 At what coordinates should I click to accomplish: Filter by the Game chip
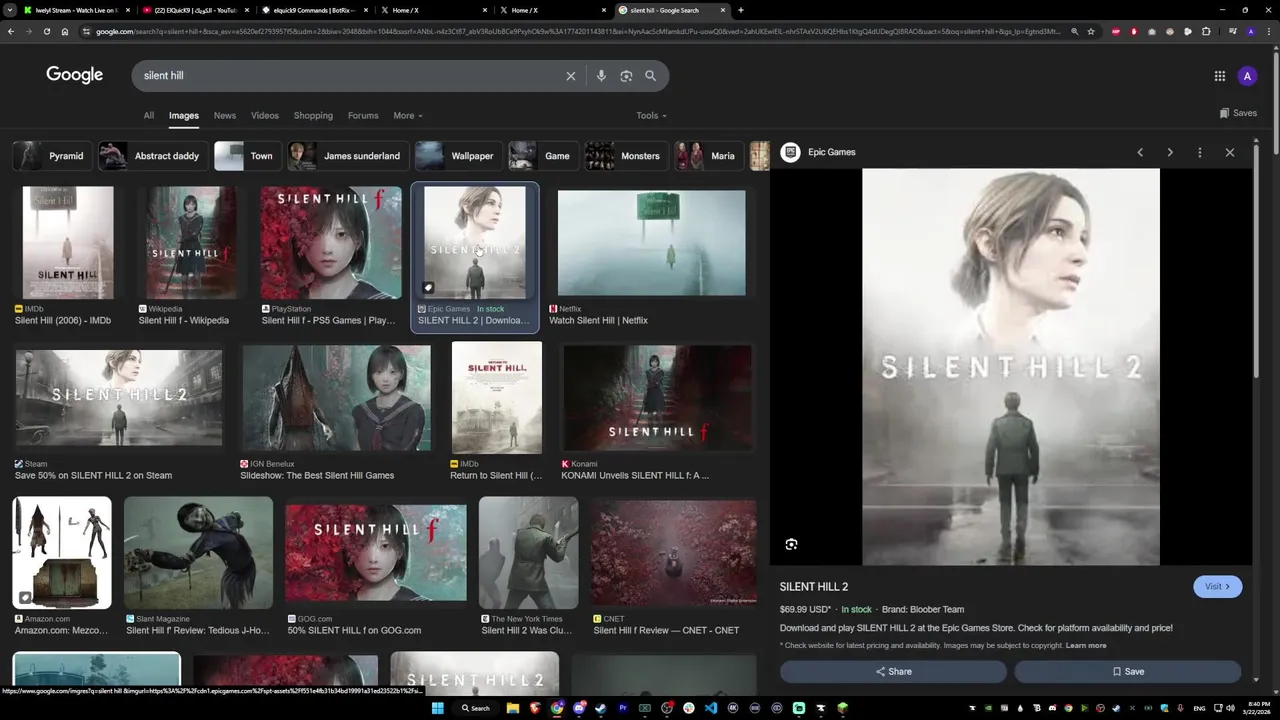pos(543,156)
